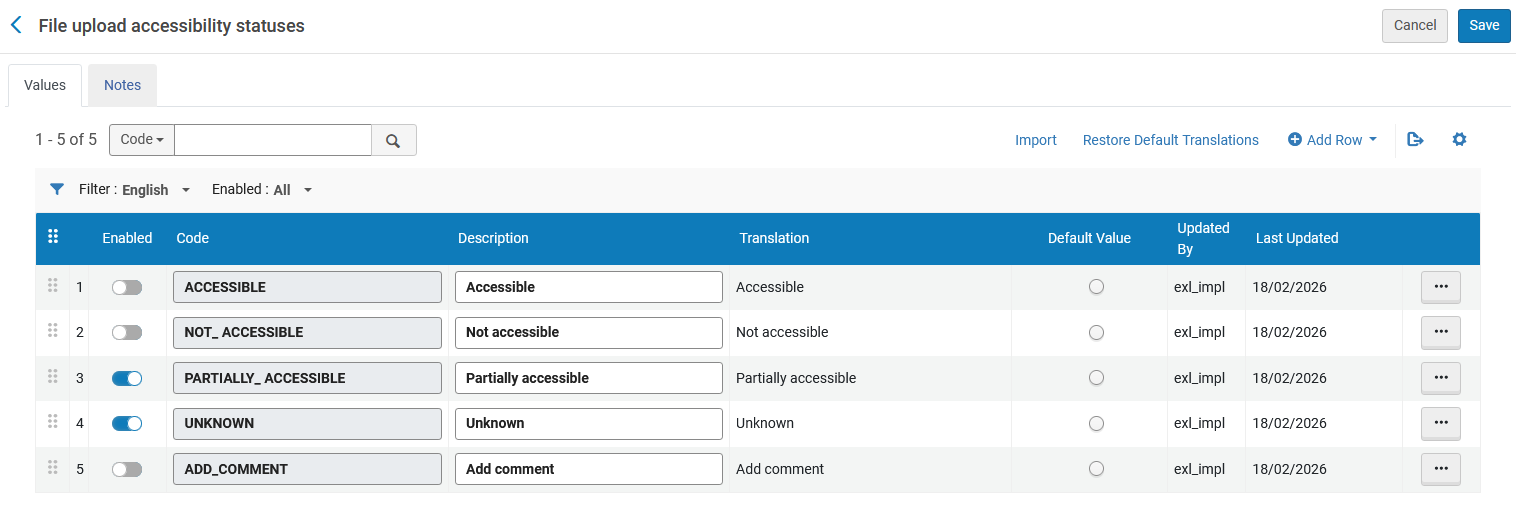Image resolution: width=1516 pixels, height=508 pixels.
Task: Set Unknown as the default value
Action: 1096,423
